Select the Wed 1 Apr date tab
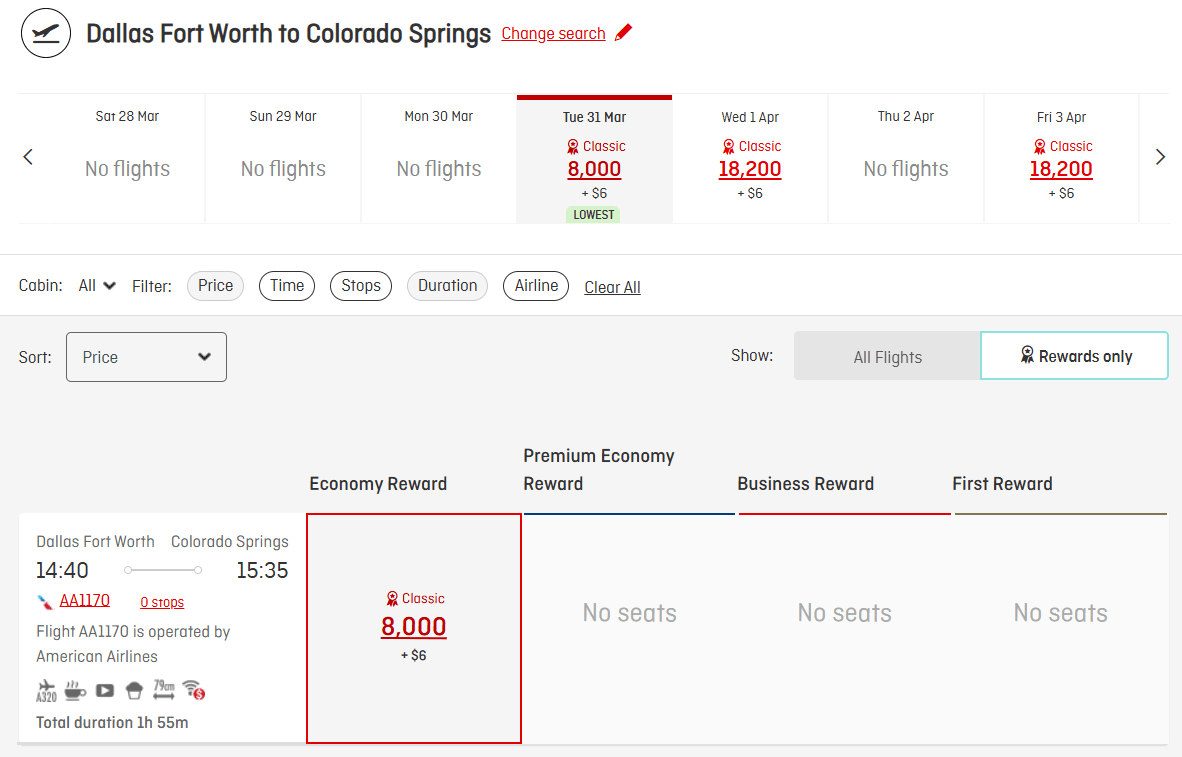1182x757 pixels. pos(750,158)
